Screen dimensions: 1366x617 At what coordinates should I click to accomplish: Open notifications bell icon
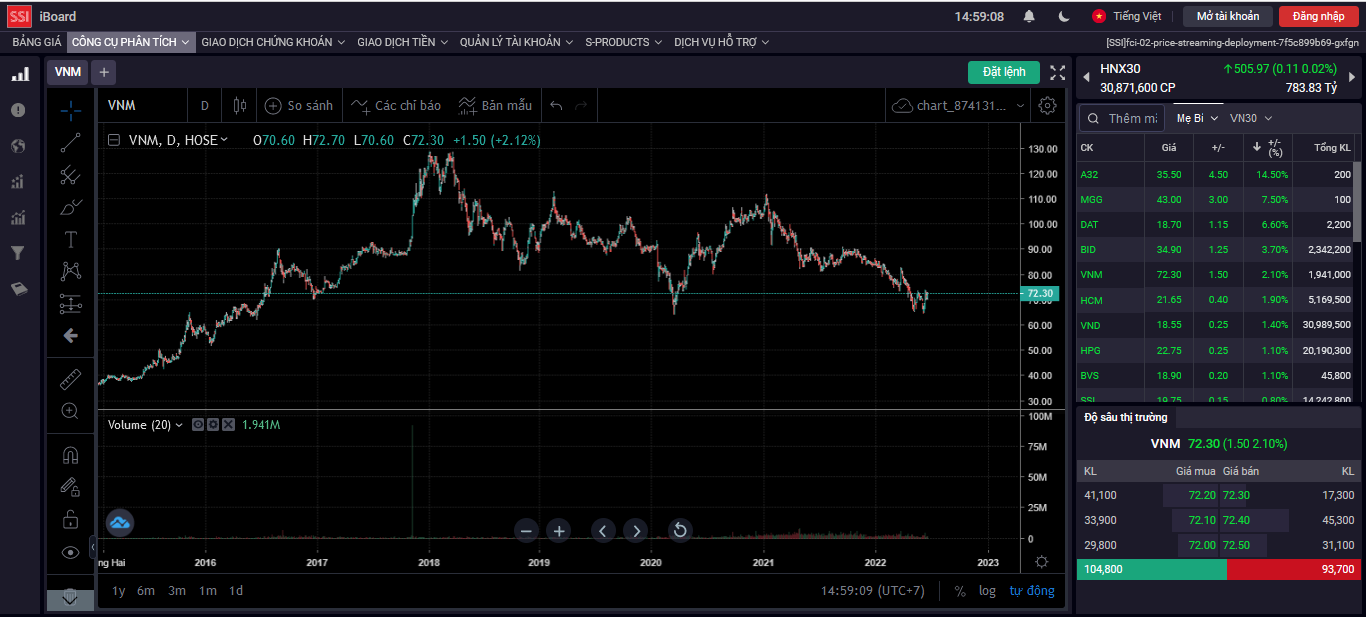[x=1029, y=16]
